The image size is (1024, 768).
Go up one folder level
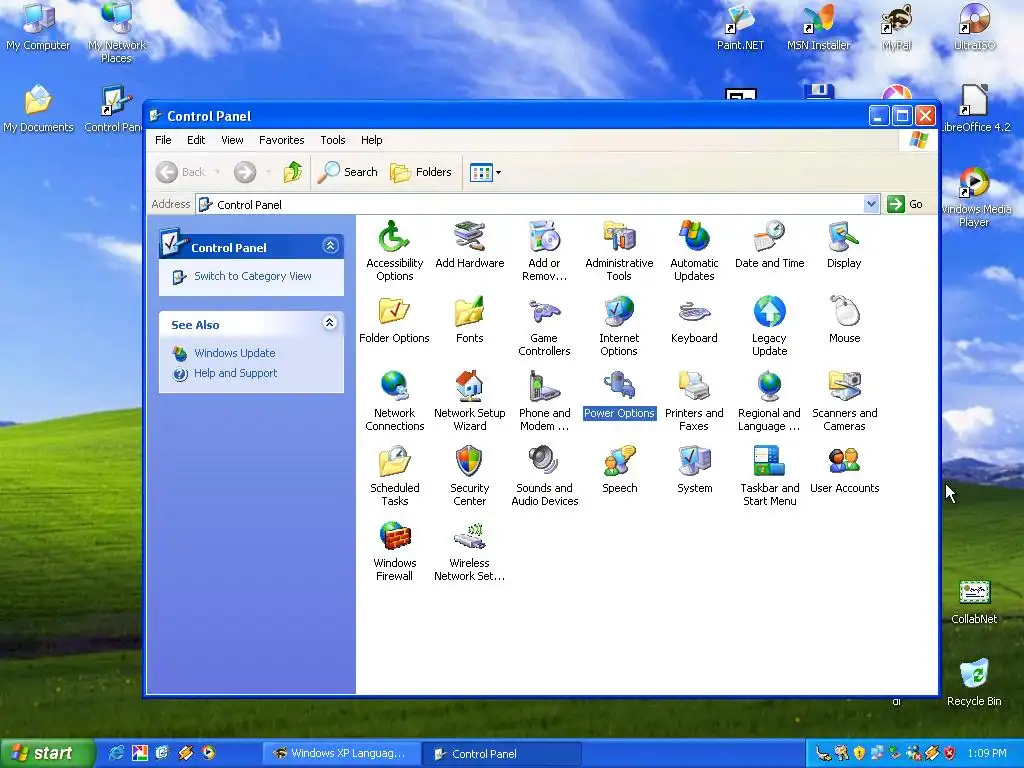(x=293, y=172)
